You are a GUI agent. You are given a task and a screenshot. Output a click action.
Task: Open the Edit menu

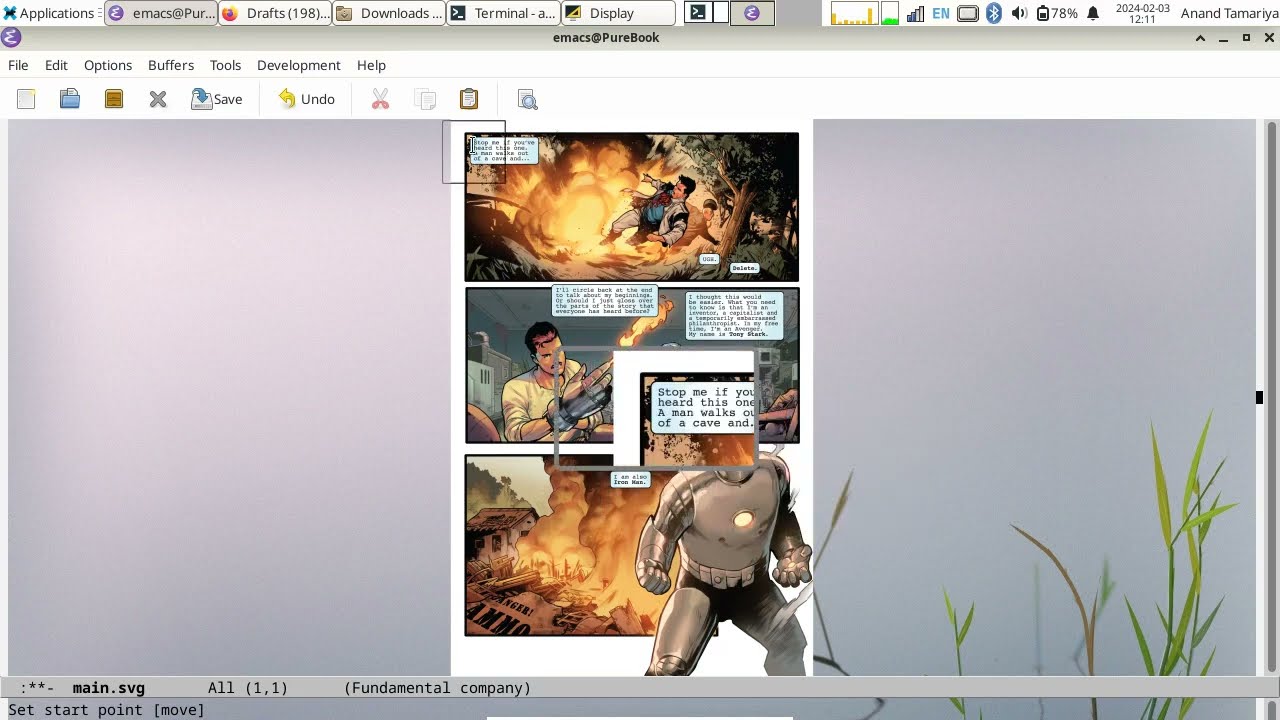point(56,65)
